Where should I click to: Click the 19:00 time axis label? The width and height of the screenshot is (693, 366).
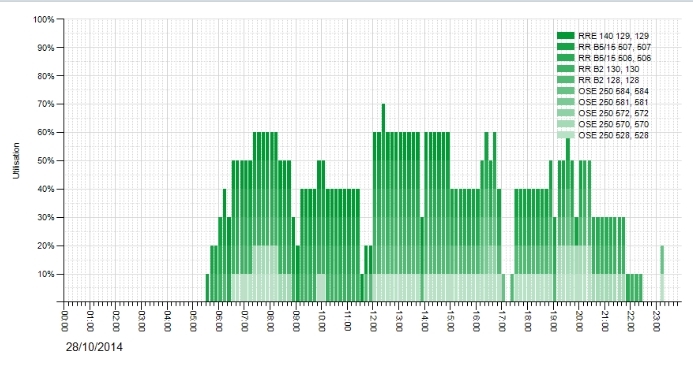(553, 320)
